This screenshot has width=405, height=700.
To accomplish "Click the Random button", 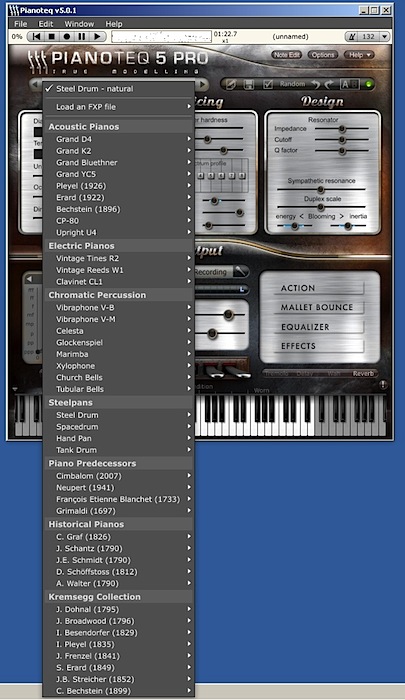I will coord(292,84).
